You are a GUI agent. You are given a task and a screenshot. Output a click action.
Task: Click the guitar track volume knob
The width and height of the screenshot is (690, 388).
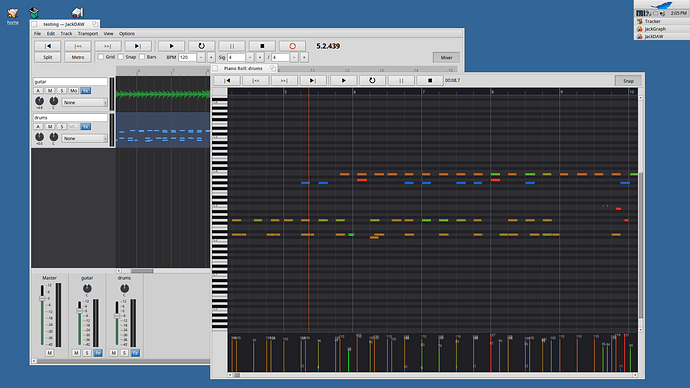pos(40,101)
